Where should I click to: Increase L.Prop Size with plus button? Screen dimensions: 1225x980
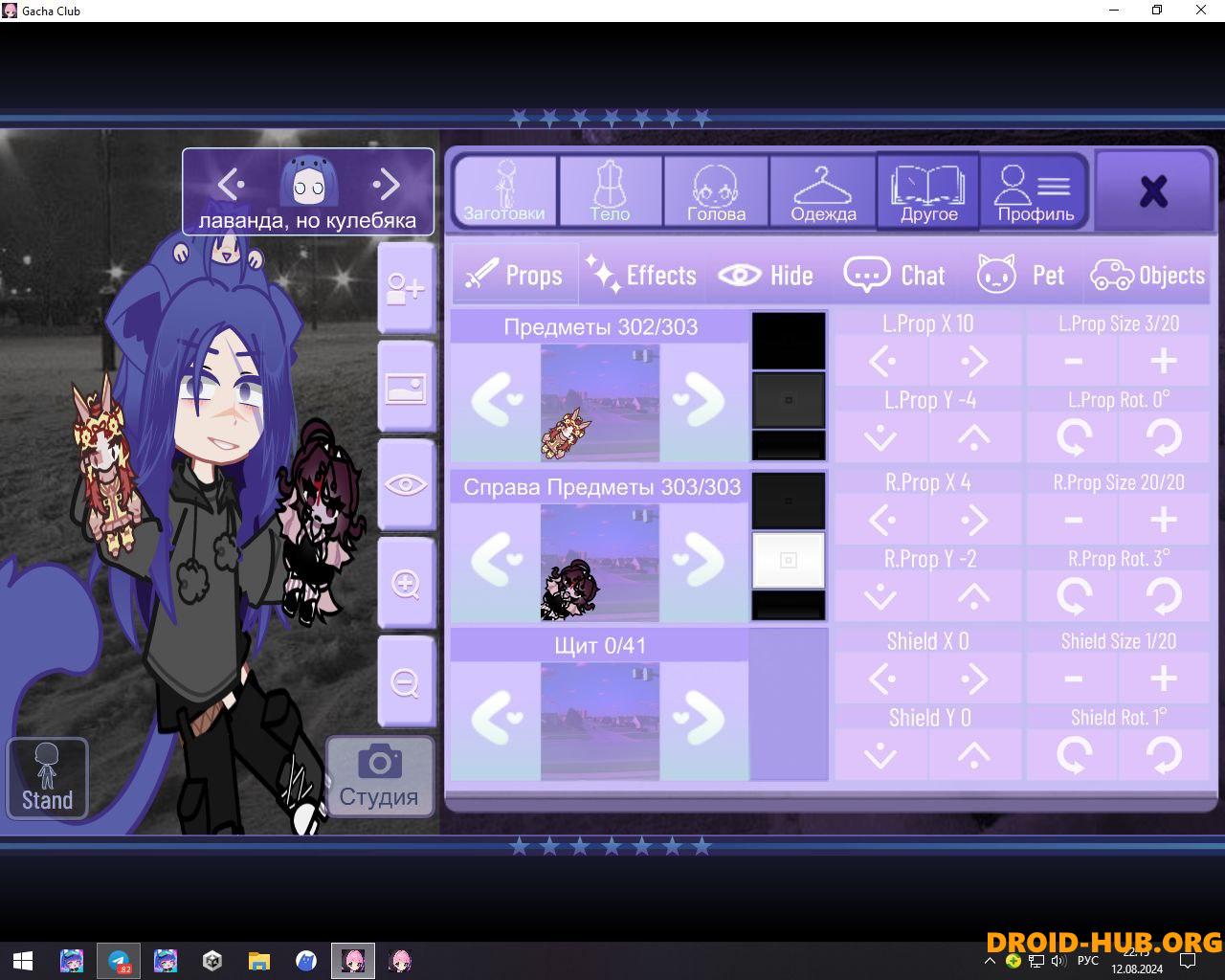1164,361
